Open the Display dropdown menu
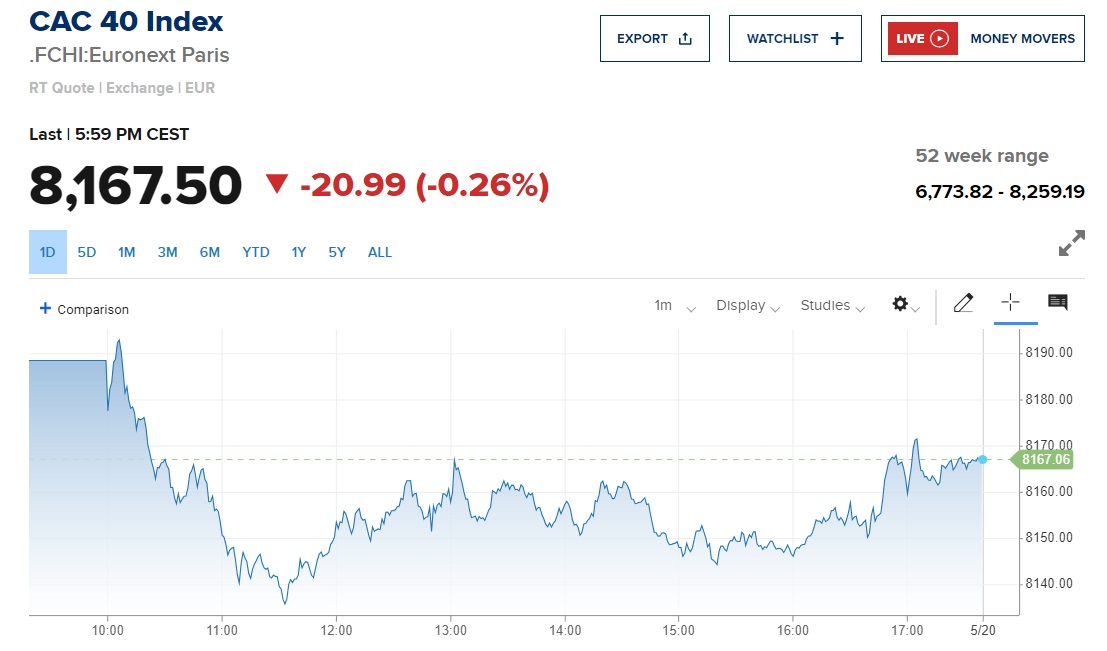1107x651 pixels. tap(747, 306)
